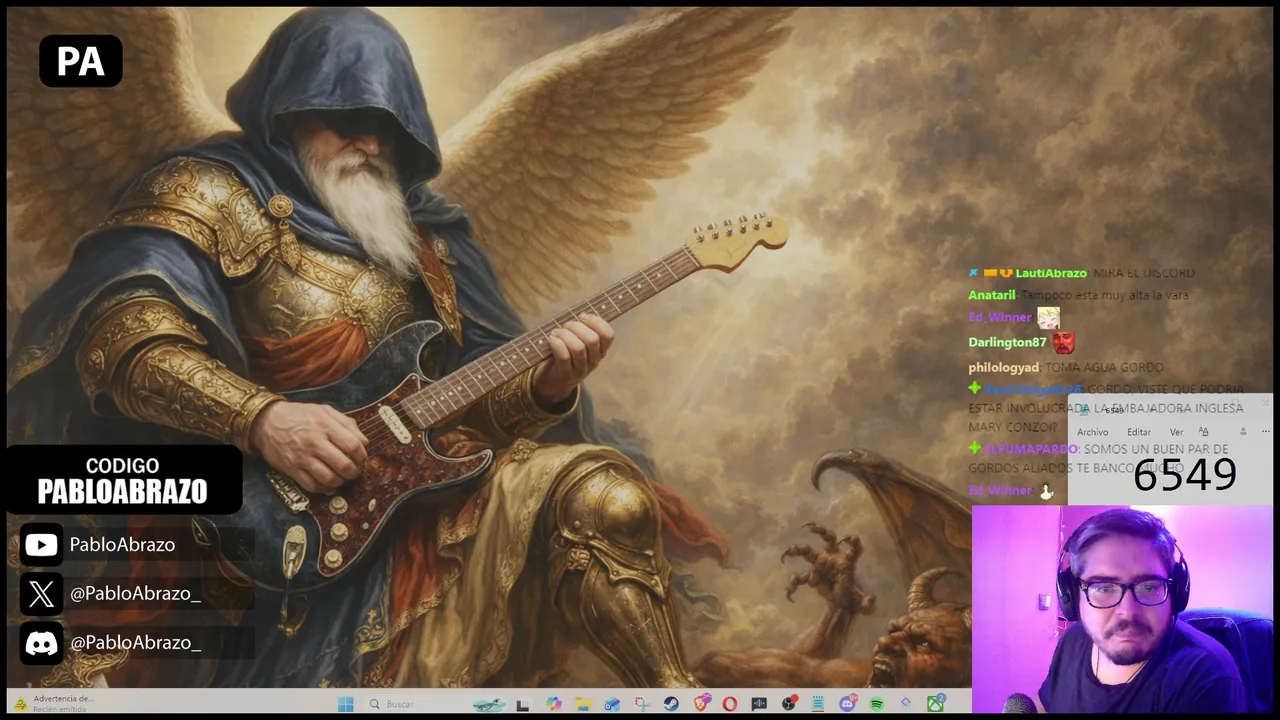Click the 6549 text in Notepad
This screenshot has height=720, width=1280.
click(1185, 474)
